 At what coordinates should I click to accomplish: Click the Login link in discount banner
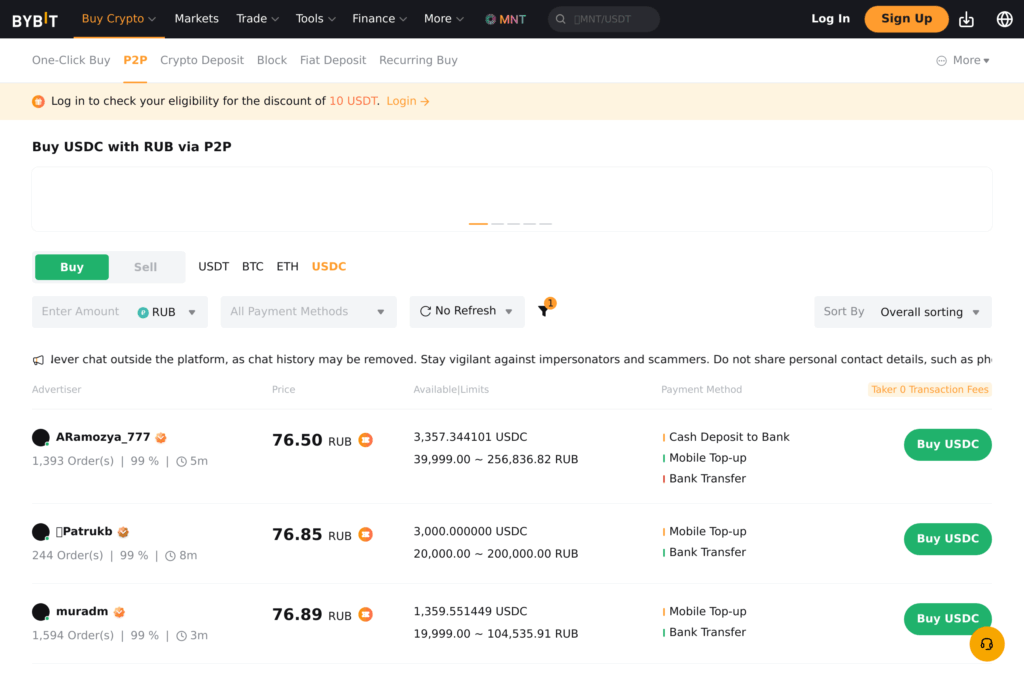coord(408,101)
